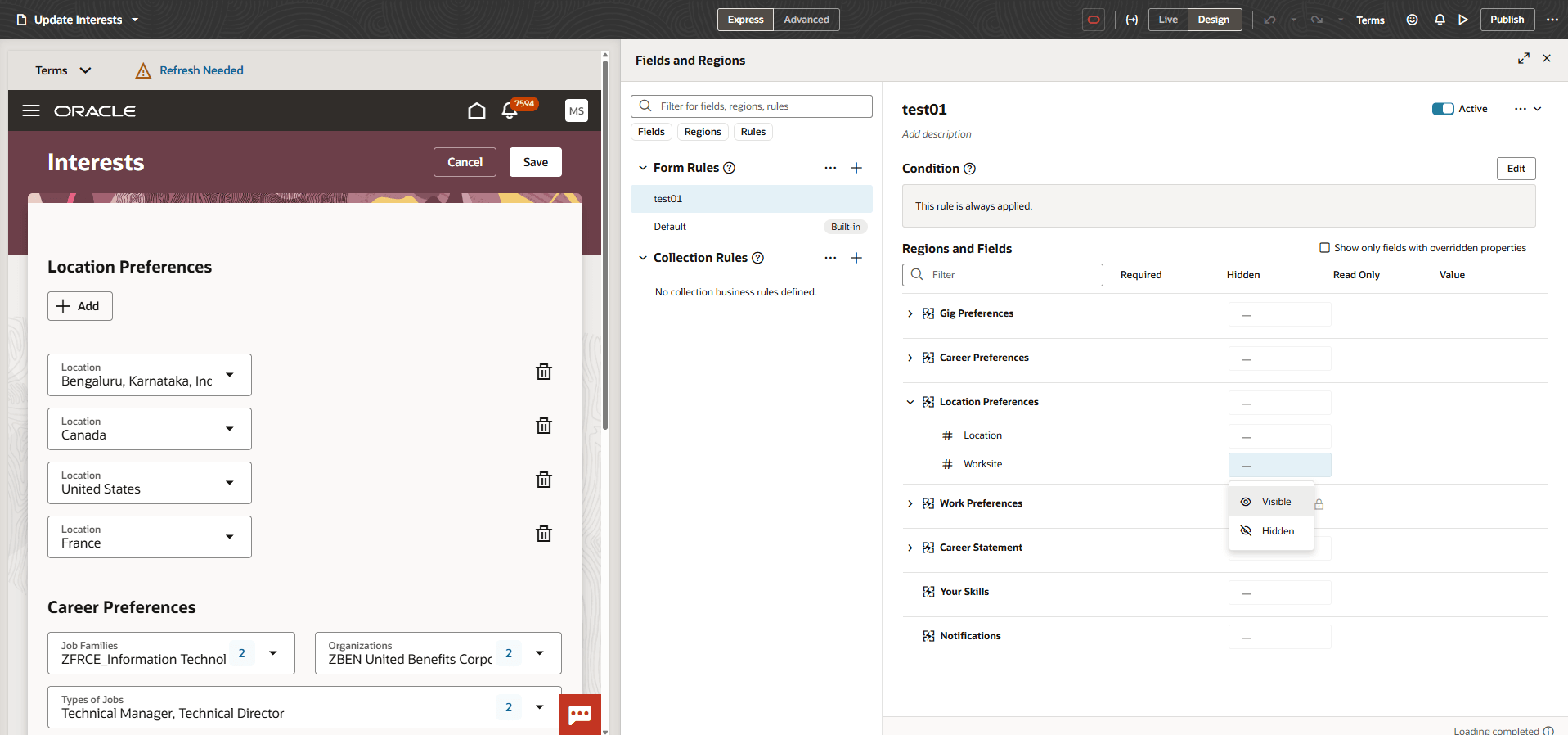
Task: Select the Default built-in rule
Action: pos(752,227)
